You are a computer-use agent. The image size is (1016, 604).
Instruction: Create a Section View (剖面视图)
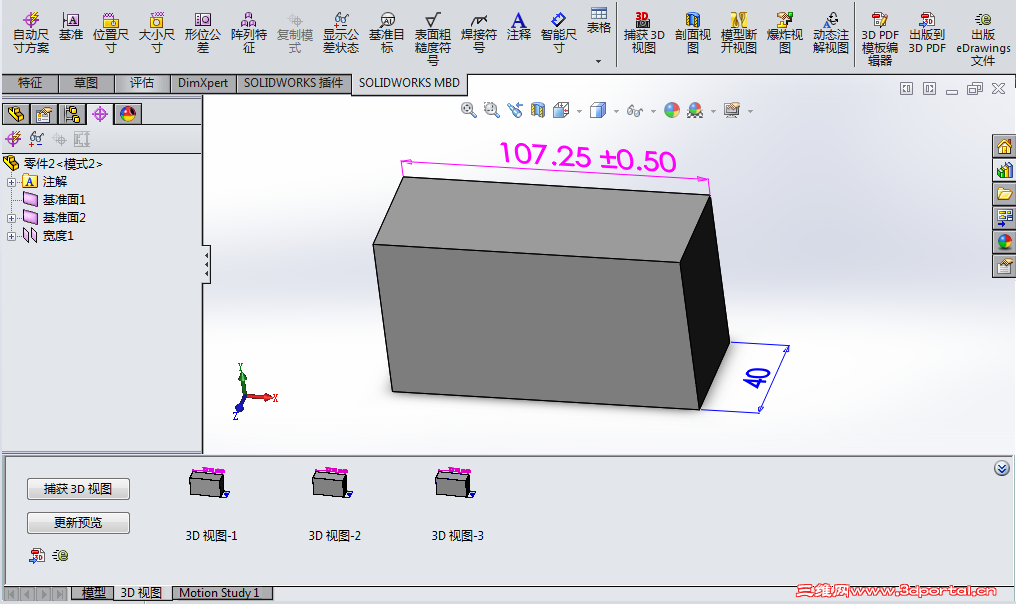(693, 32)
